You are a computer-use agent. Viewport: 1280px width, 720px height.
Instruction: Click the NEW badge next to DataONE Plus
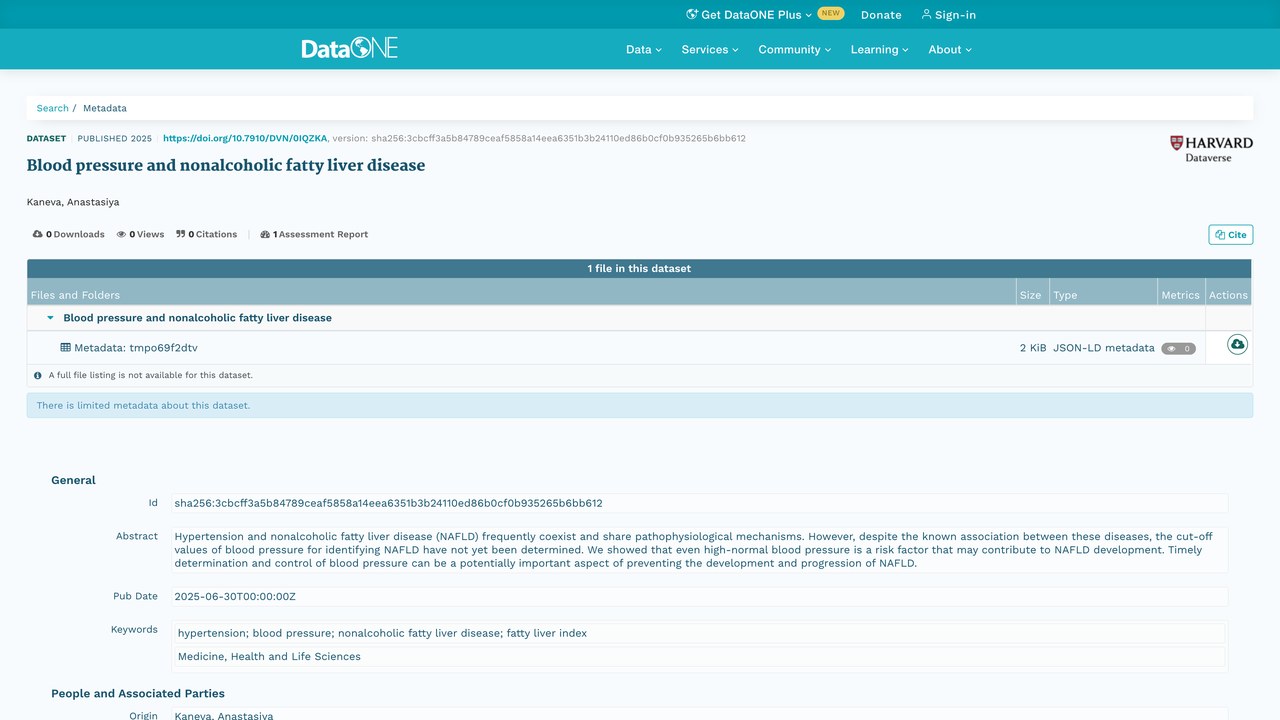coord(831,14)
